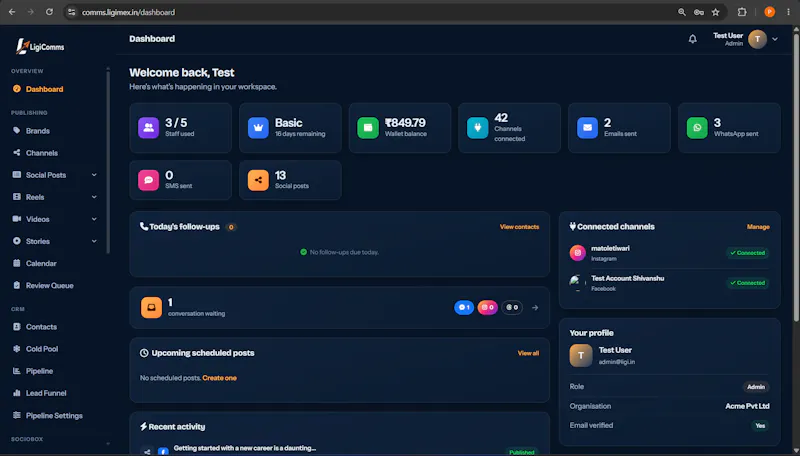This screenshot has height=456, width=800.
Task: Expand the Stories submenu chevron
Action: [x=94, y=241]
